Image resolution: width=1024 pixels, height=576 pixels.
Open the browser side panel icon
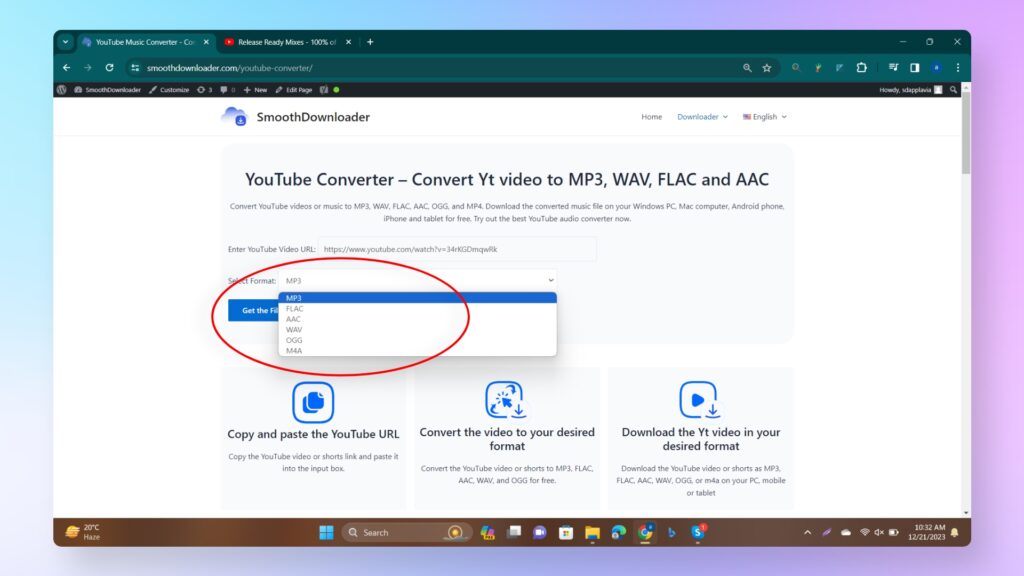coord(915,68)
